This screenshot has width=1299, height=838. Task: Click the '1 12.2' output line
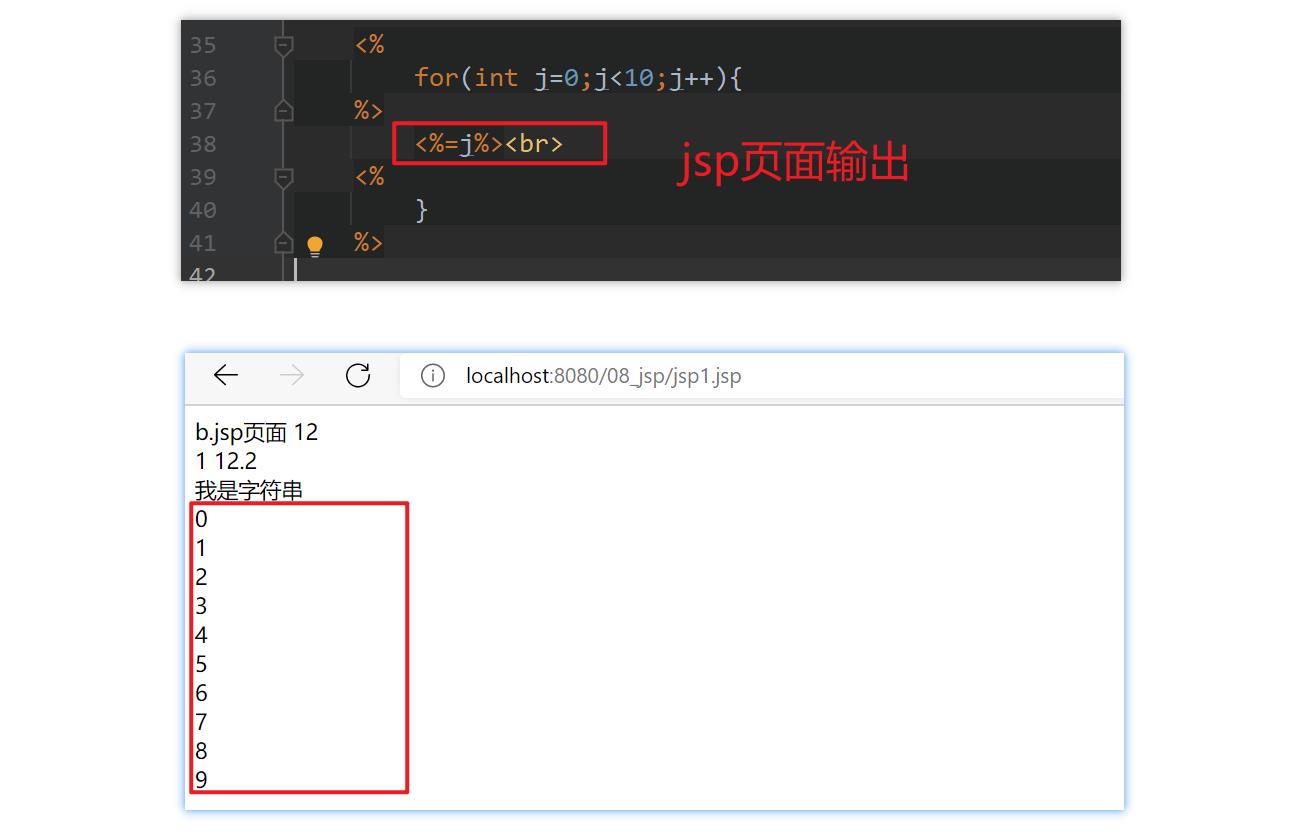tap(226, 461)
